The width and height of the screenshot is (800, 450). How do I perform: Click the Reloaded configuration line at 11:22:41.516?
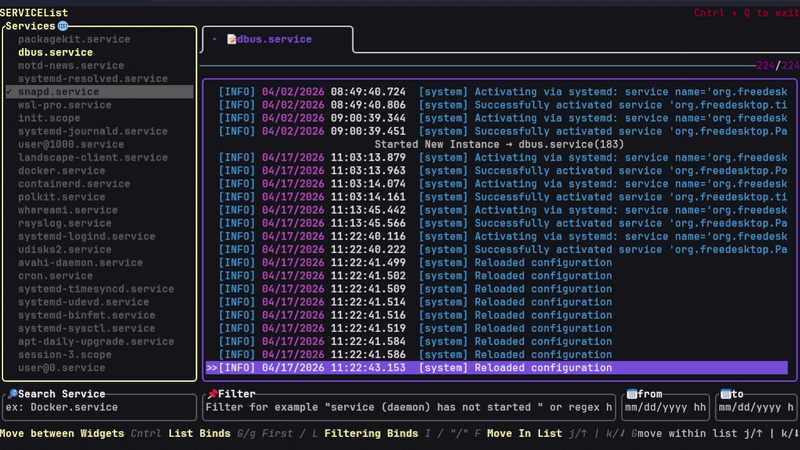(x=497, y=315)
